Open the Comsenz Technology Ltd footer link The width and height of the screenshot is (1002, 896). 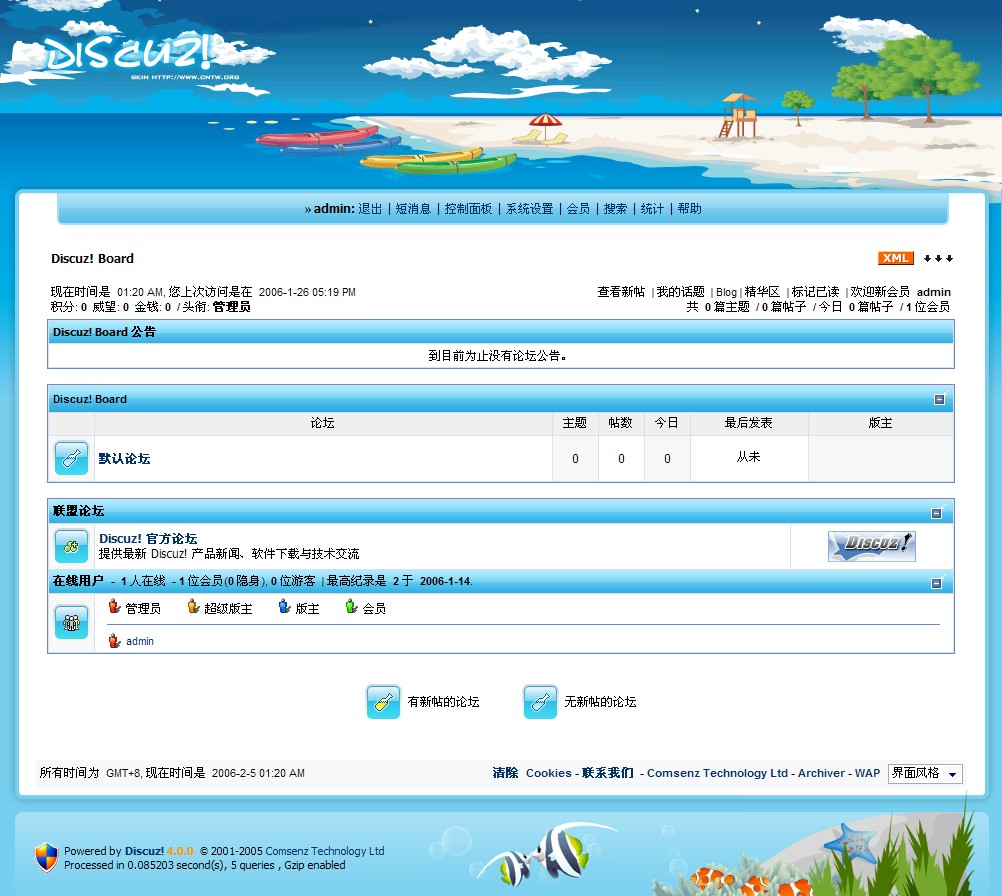pyautogui.click(x=717, y=773)
